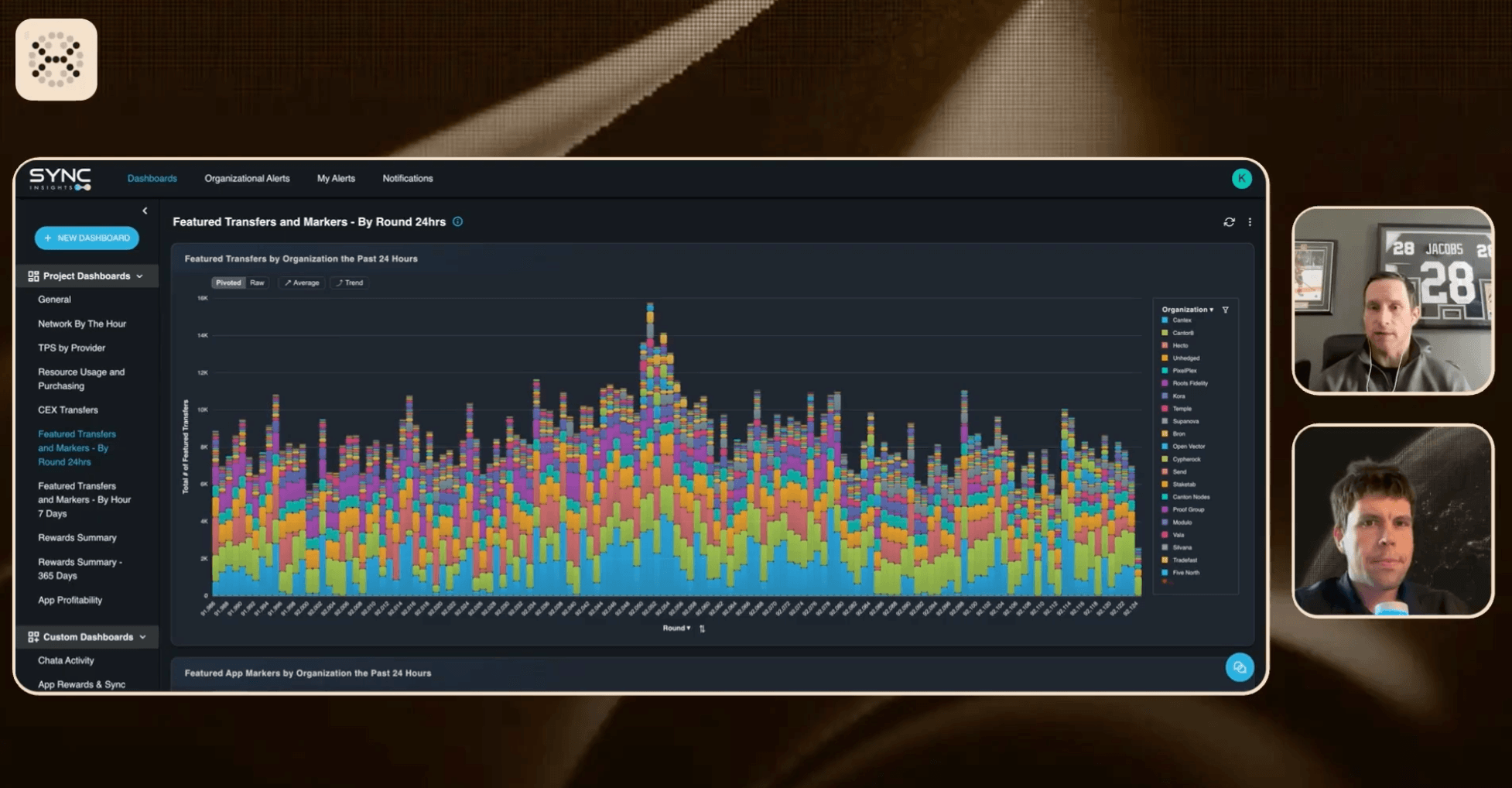Click the info icon beside dashboard title
The height and width of the screenshot is (788, 1512).
click(x=458, y=221)
